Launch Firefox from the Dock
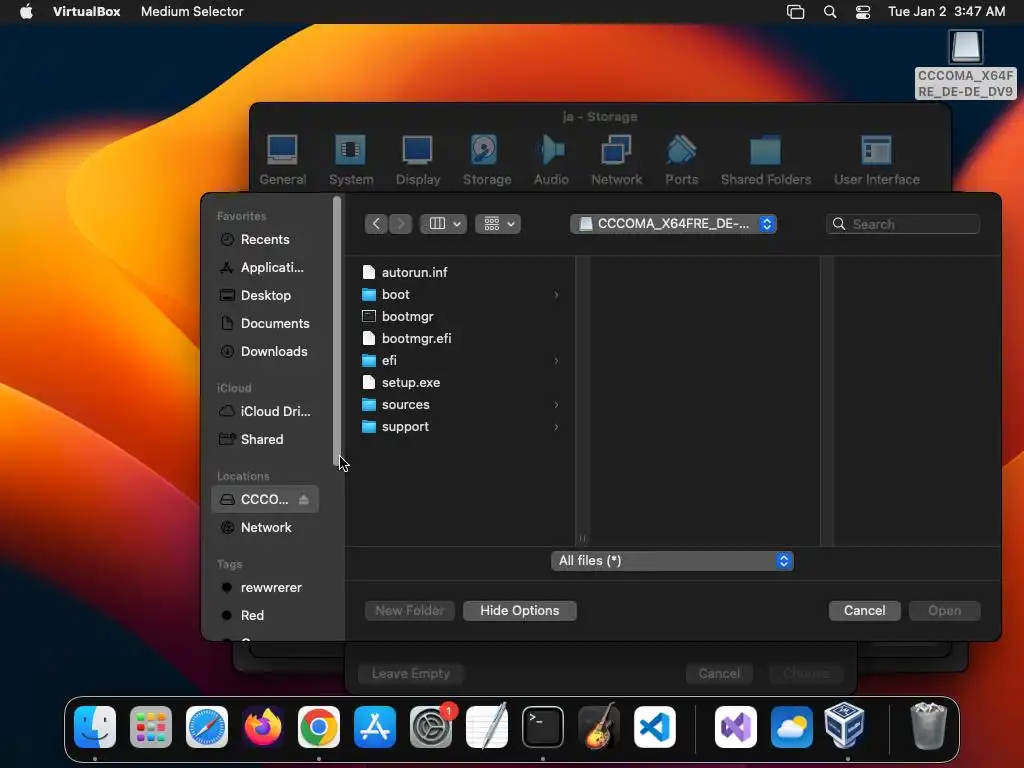Image resolution: width=1024 pixels, height=768 pixels. 263,726
